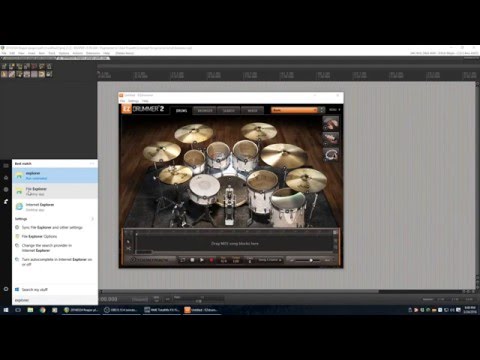Open Project settings from Reaper toolbar
Screen dimensions: 480x360
(x=27, y=66)
